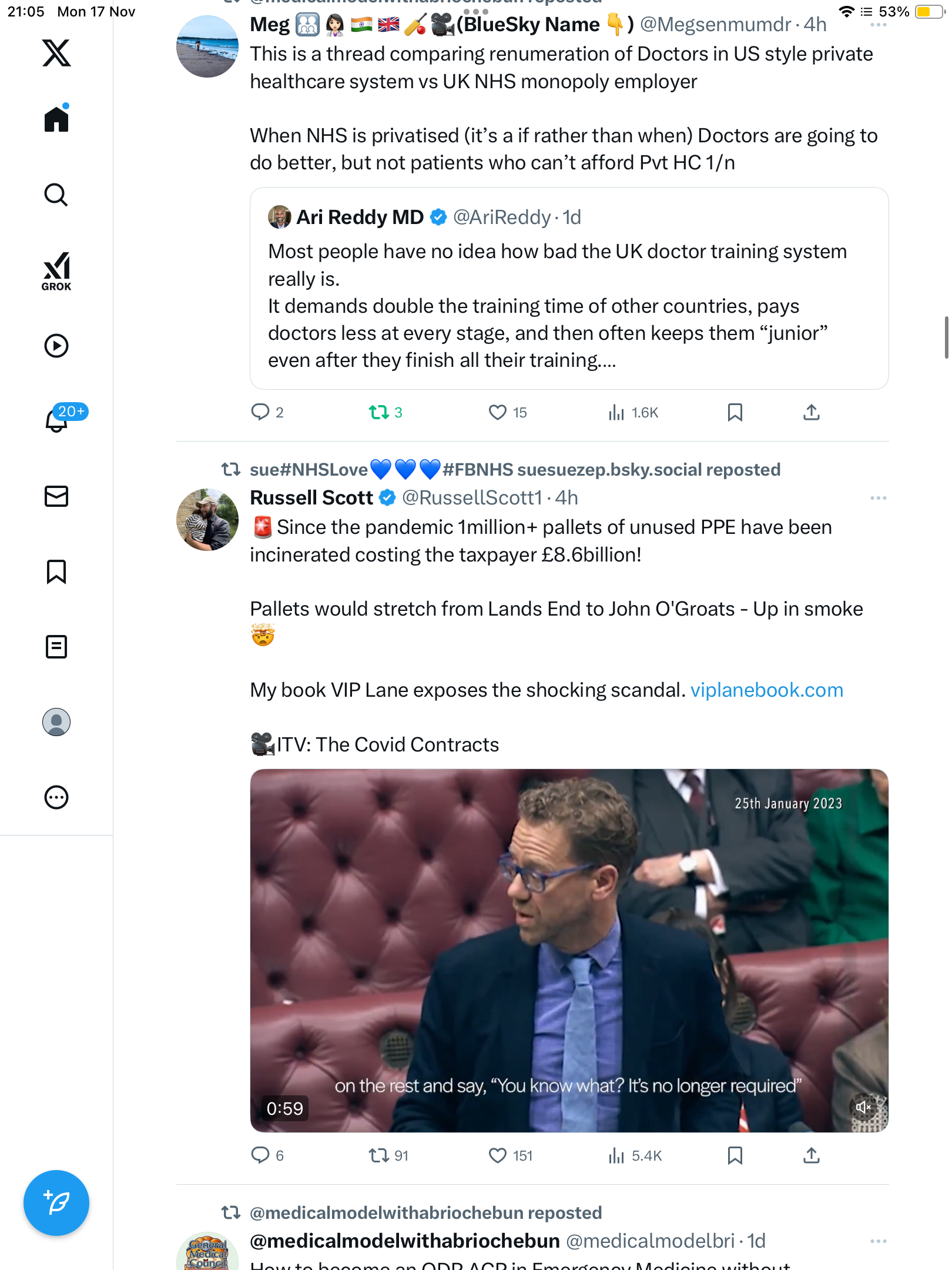Open the Lists sidebar icon
This screenshot has height=1270, width=952.
click(56, 647)
